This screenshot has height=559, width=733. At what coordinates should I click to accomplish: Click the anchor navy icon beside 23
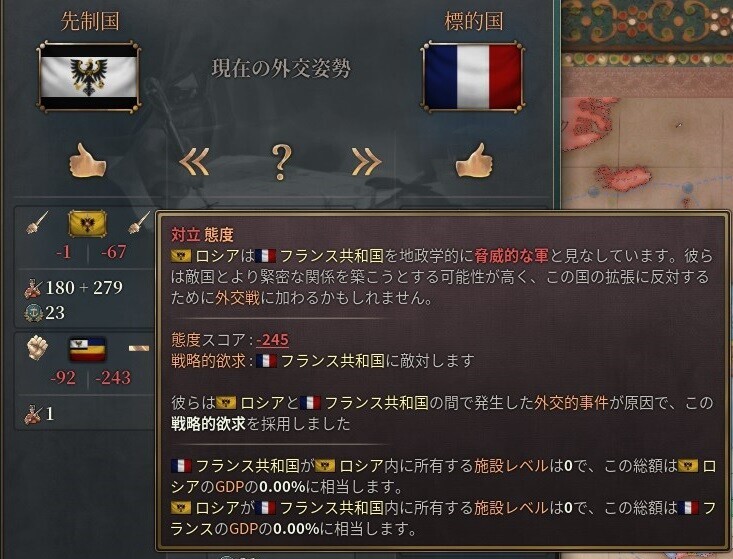[x=34, y=313]
